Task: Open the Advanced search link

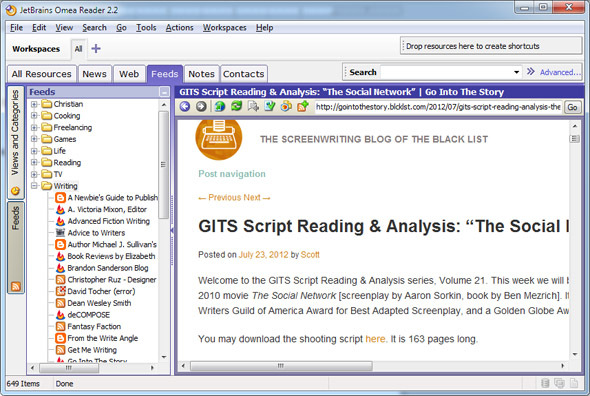Action: (x=560, y=72)
